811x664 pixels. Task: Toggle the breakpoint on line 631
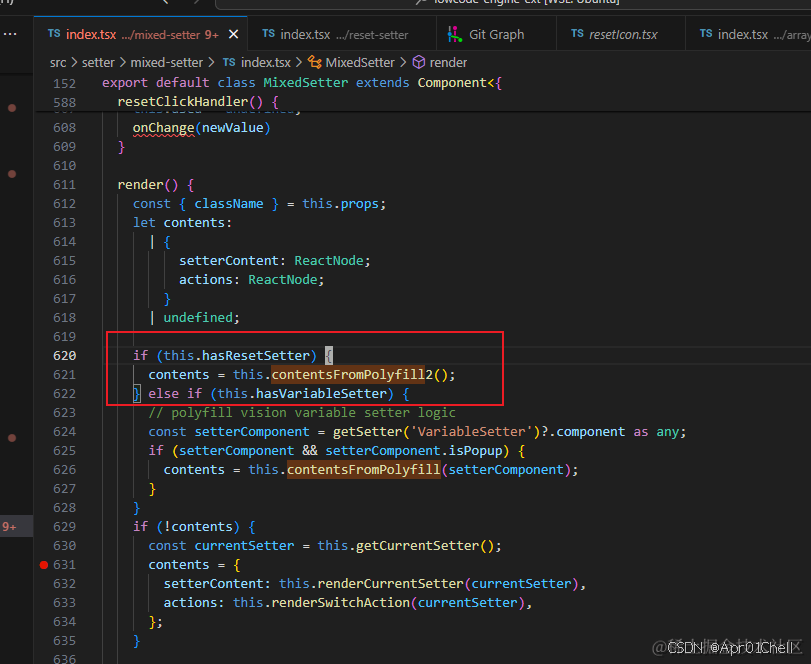(44, 565)
